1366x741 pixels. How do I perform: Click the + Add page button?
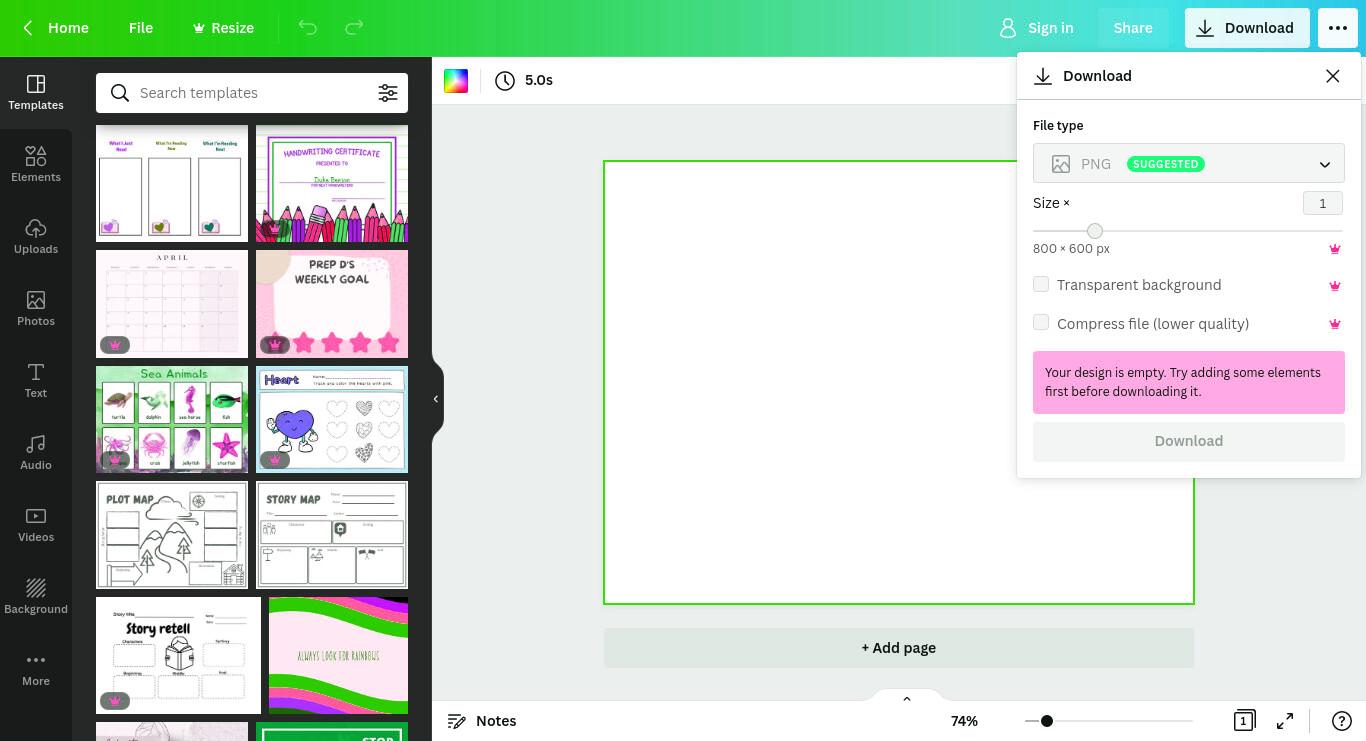click(x=899, y=648)
